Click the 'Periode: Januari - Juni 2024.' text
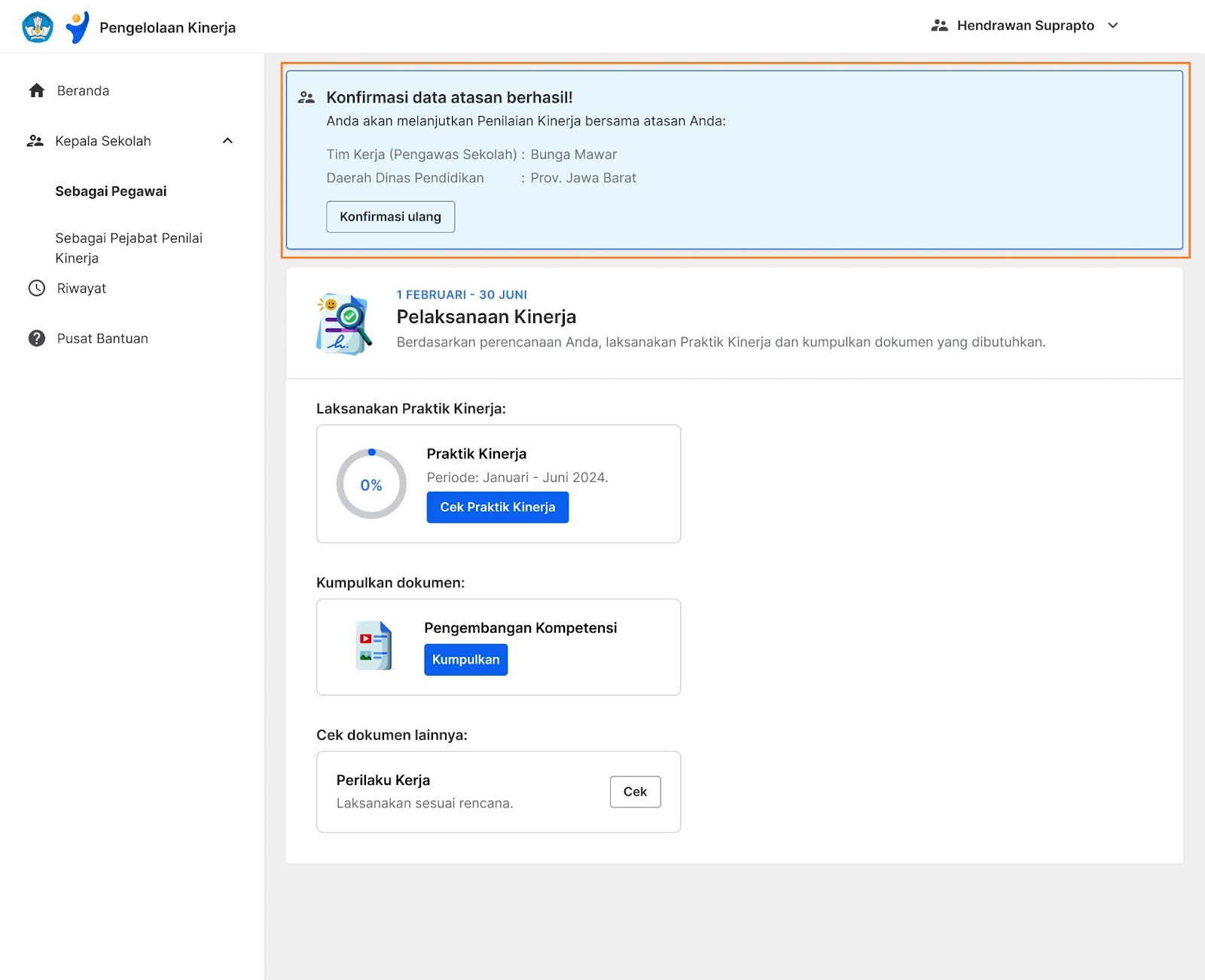 click(517, 478)
